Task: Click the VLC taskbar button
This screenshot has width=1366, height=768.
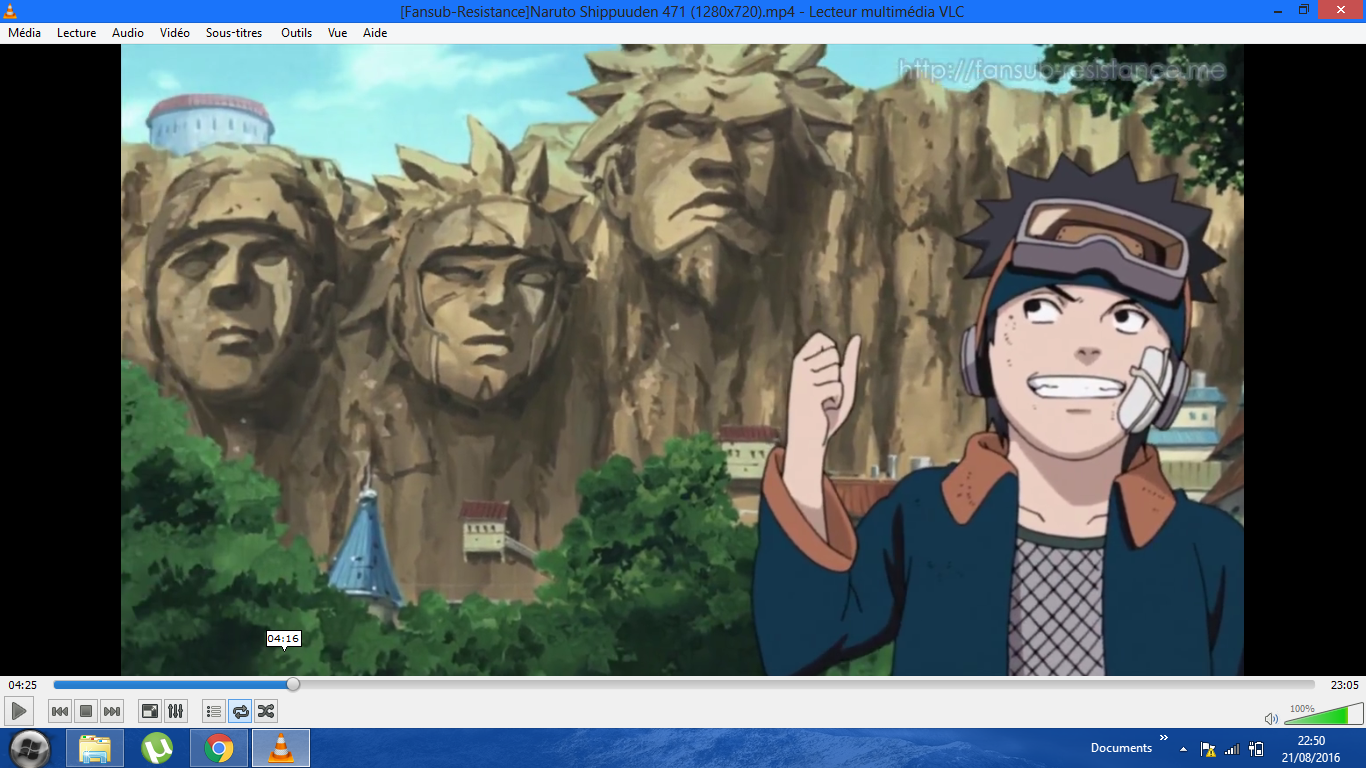Action: point(281,748)
